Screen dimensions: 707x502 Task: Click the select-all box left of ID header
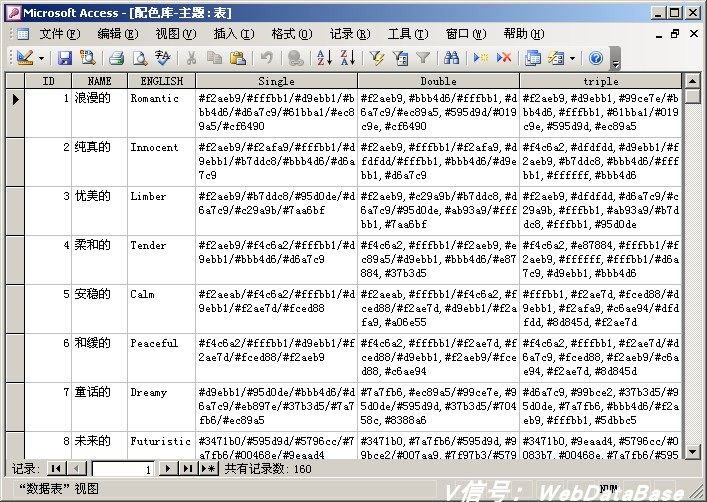tap(15, 81)
